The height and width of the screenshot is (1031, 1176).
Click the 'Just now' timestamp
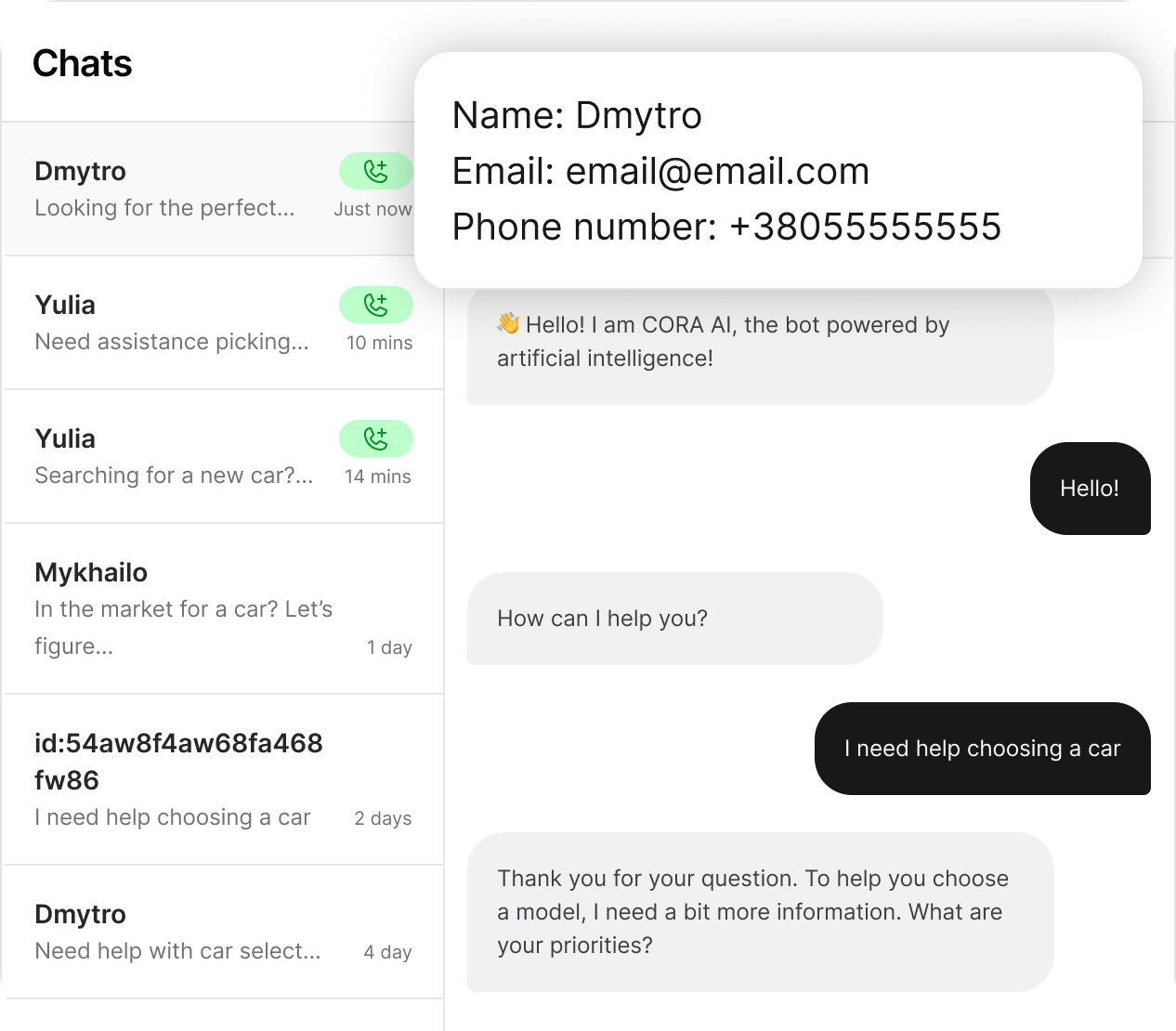point(372,210)
